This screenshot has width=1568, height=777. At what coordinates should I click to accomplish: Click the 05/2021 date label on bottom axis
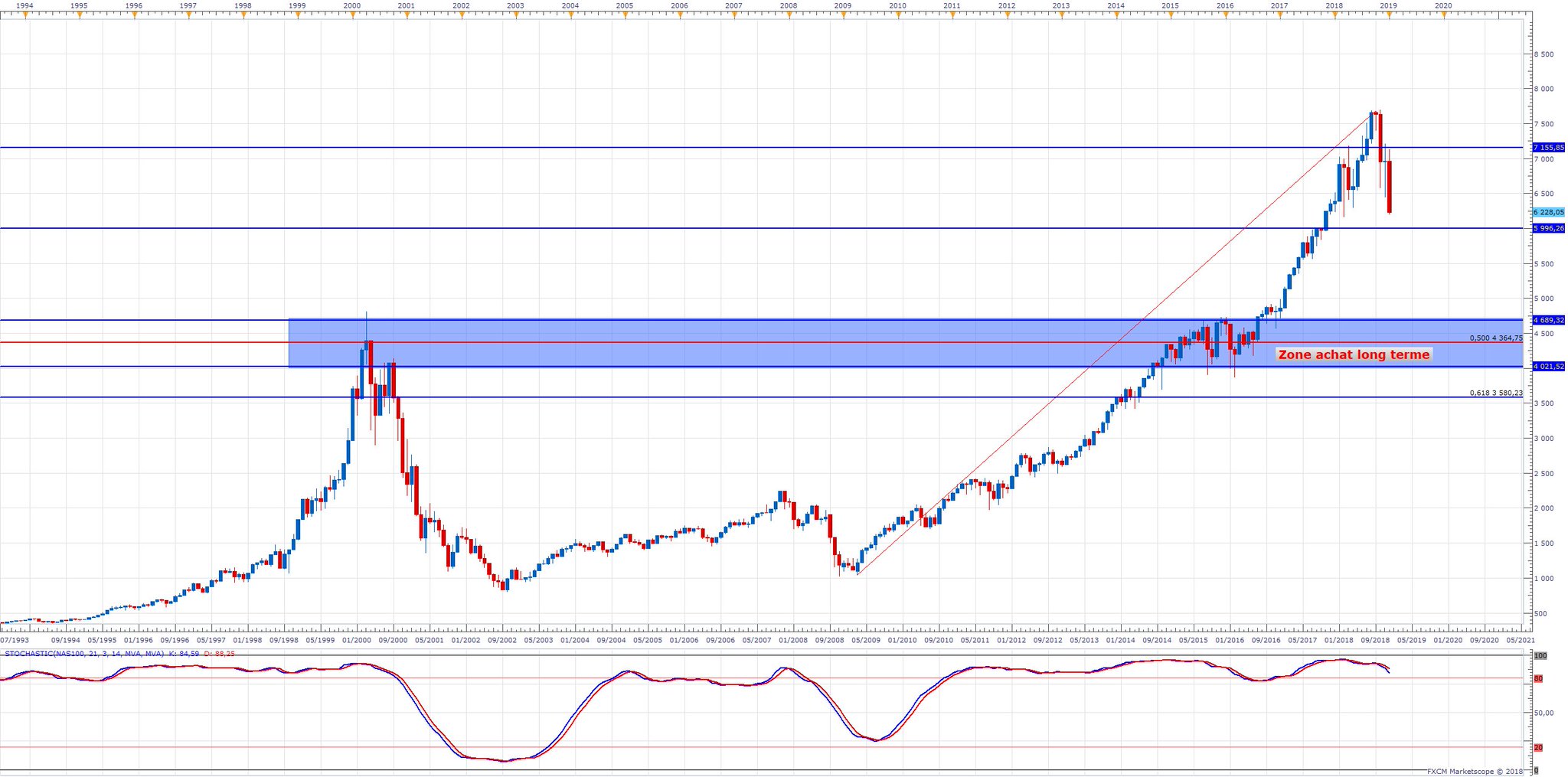click(1521, 640)
